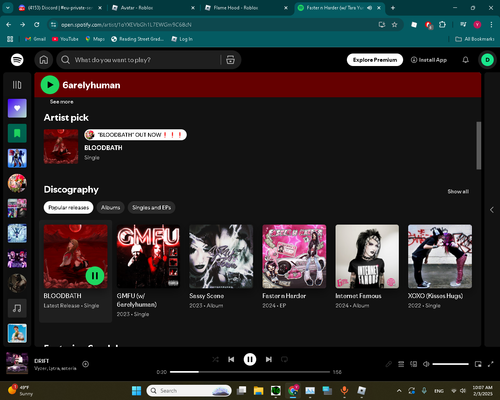Open the BLOODBATH single title in Artist pick

tap(103, 148)
